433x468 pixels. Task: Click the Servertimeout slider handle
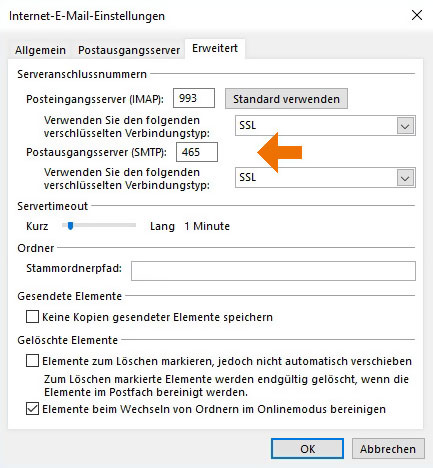70,226
